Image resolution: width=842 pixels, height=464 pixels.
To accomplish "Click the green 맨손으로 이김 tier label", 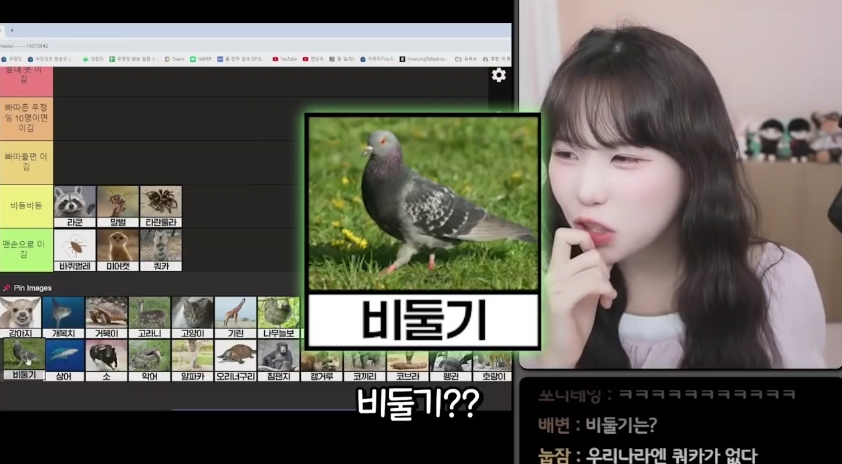I will [26, 248].
